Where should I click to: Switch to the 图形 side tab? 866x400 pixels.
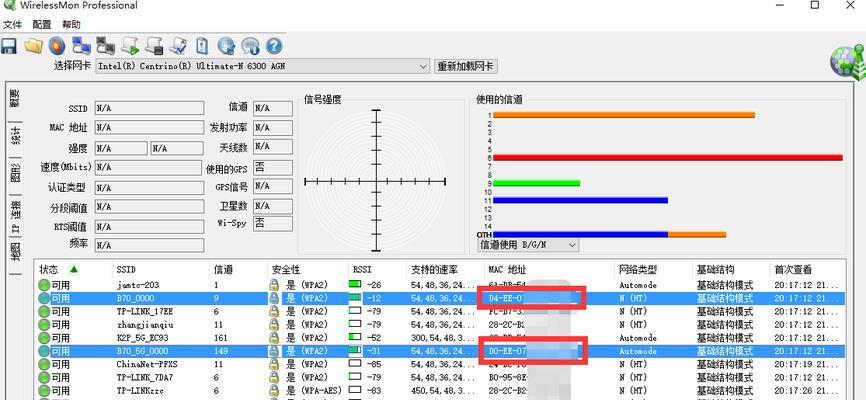(x=15, y=173)
